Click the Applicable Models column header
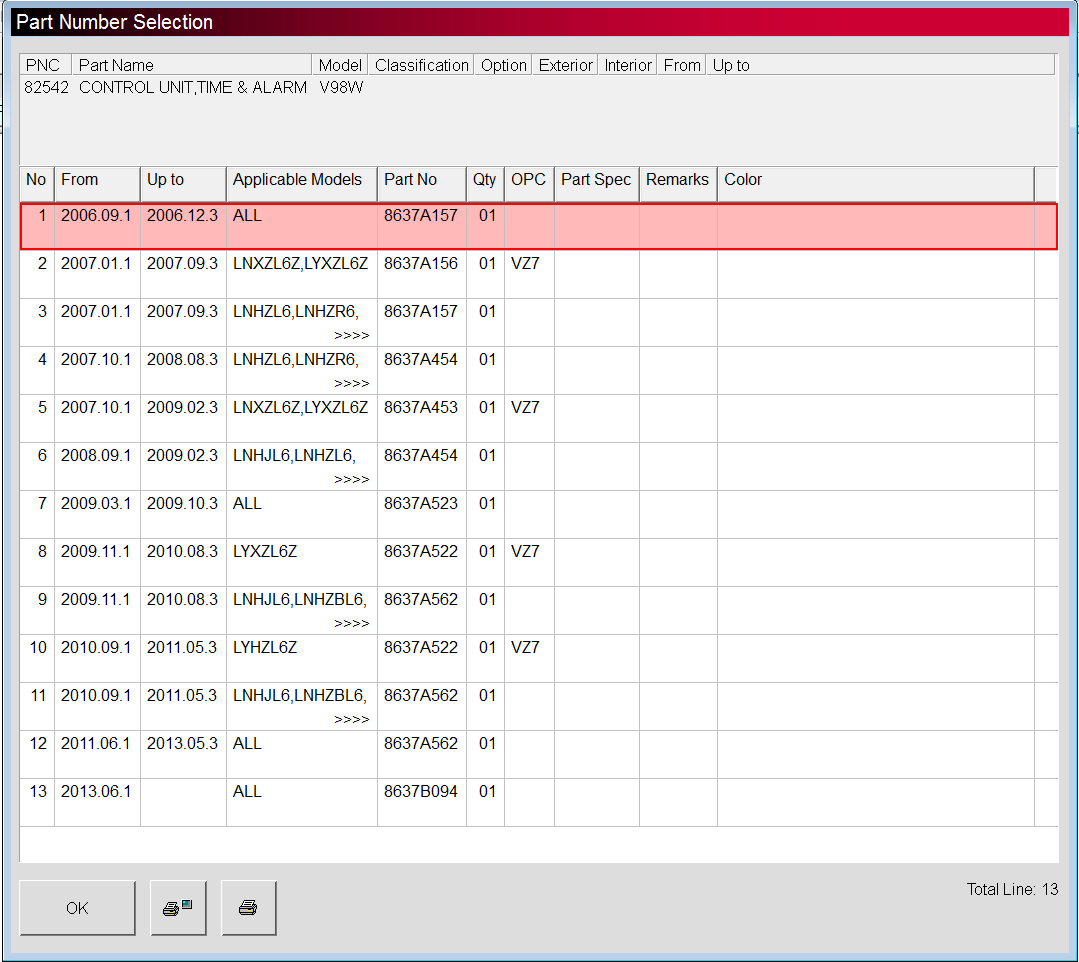Screen dimensions: 1079x962 pos(301,180)
